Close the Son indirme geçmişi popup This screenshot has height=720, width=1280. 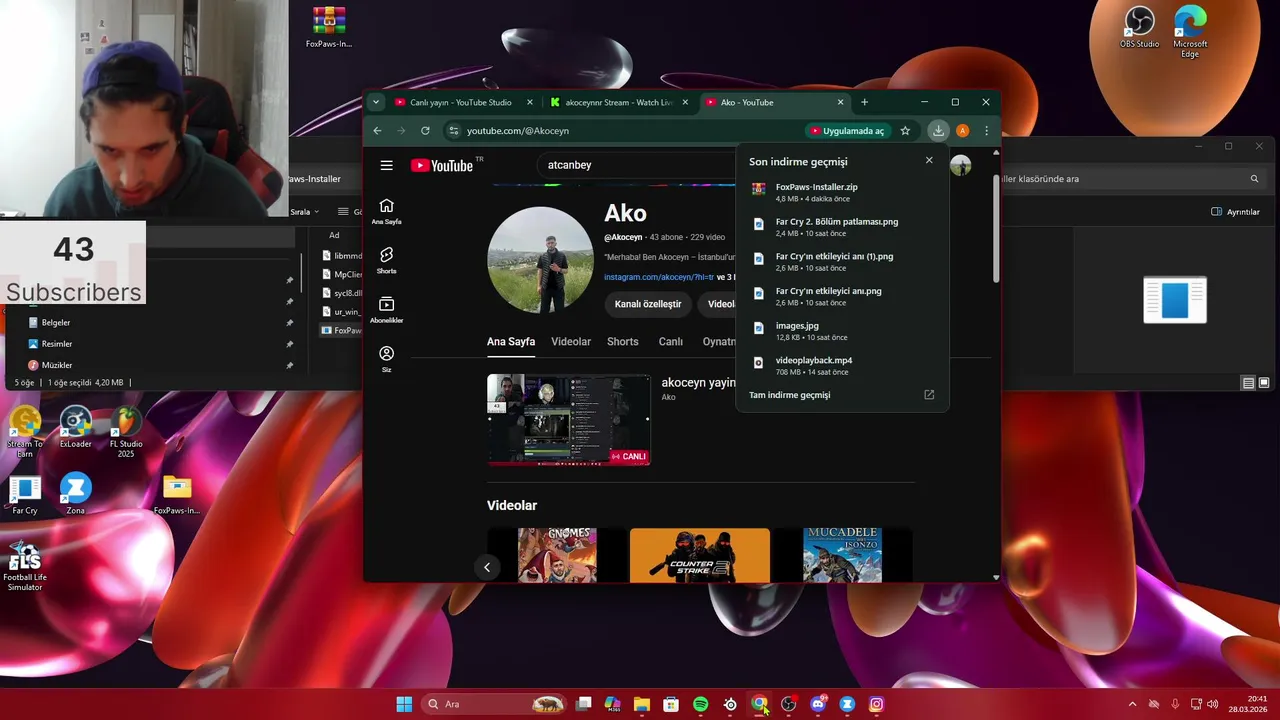tap(929, 160)
